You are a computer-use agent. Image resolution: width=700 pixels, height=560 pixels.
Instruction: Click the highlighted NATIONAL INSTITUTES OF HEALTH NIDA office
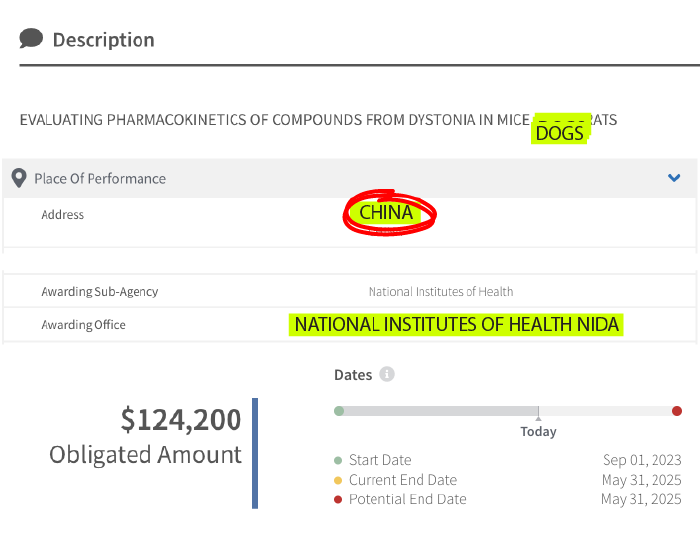(457, 325)
